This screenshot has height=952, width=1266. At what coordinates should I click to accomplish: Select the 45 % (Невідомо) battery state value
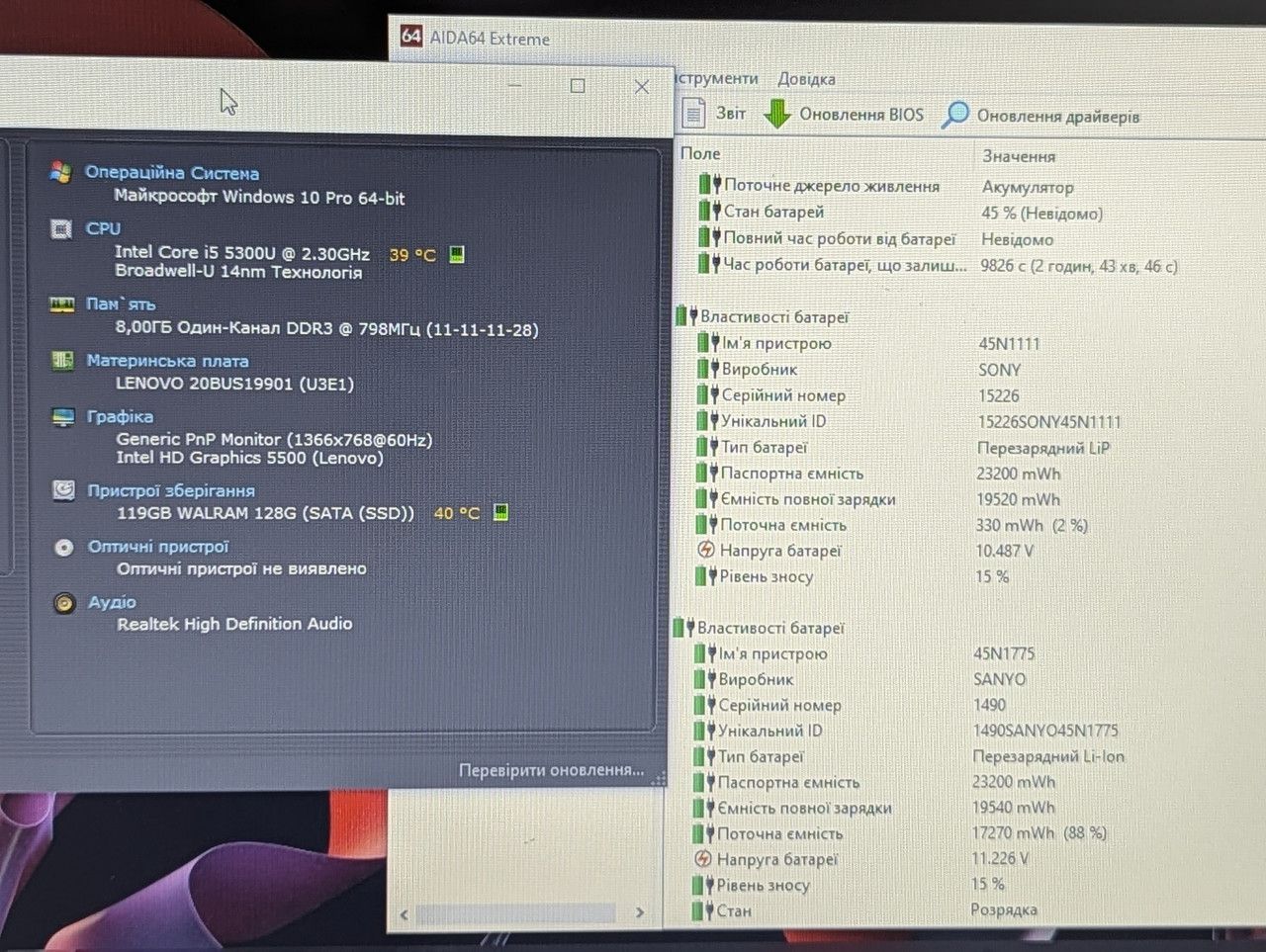1041,213
